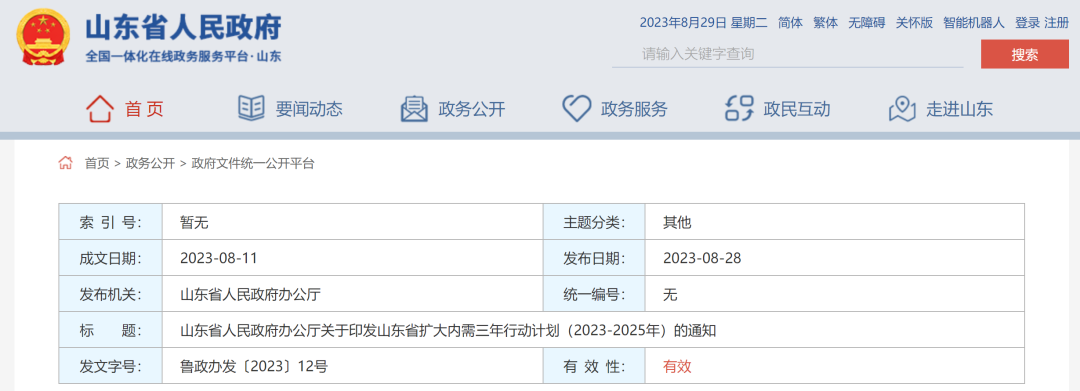Click the 政民互动 exchange arrows icon
The width and height of the screenshot is (1080, 391).
click(x=740, y=109)
